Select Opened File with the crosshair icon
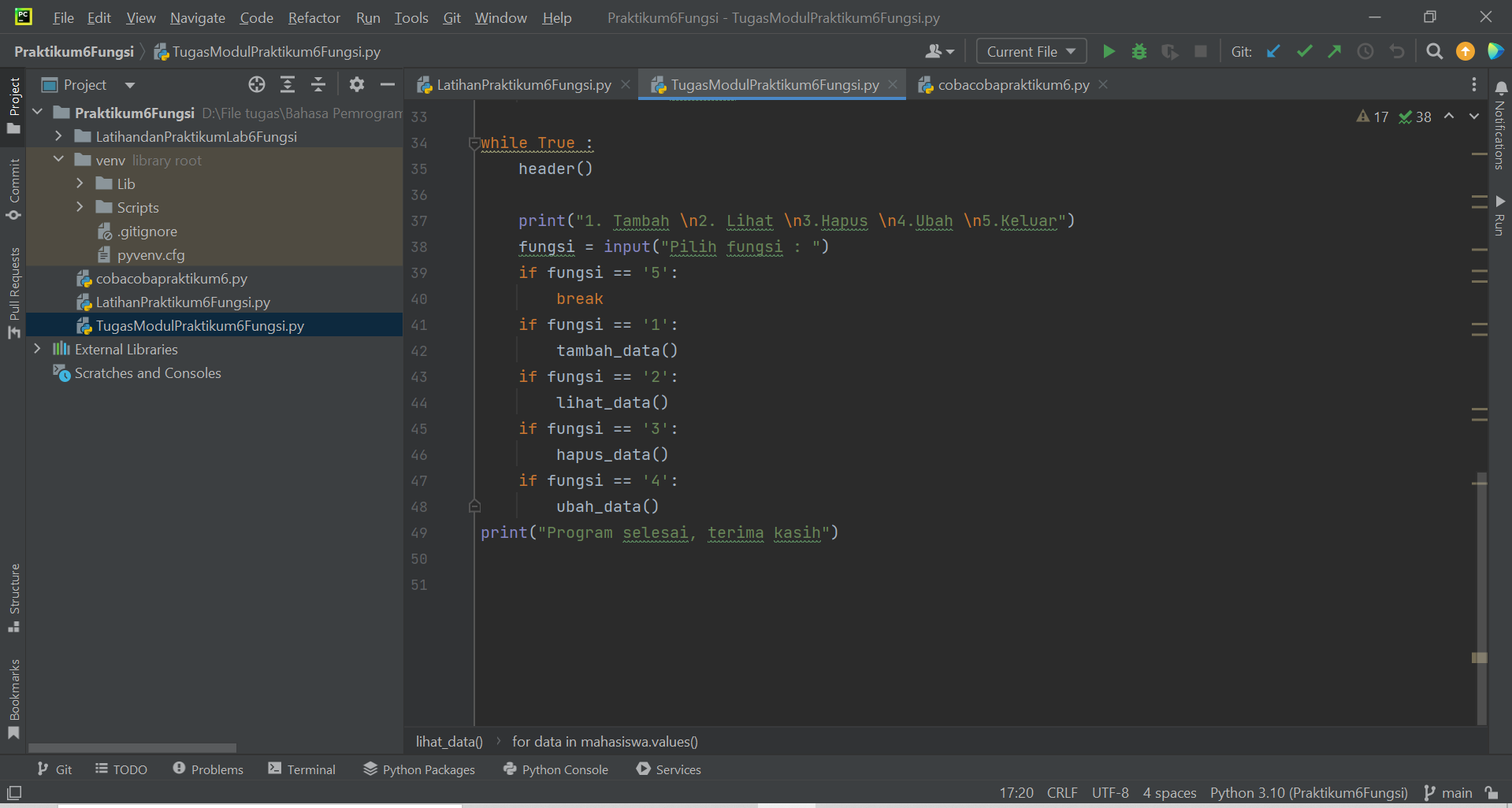Image resolution: width=1512 pixels, height=808 pixels. click(x=256, y=84)
